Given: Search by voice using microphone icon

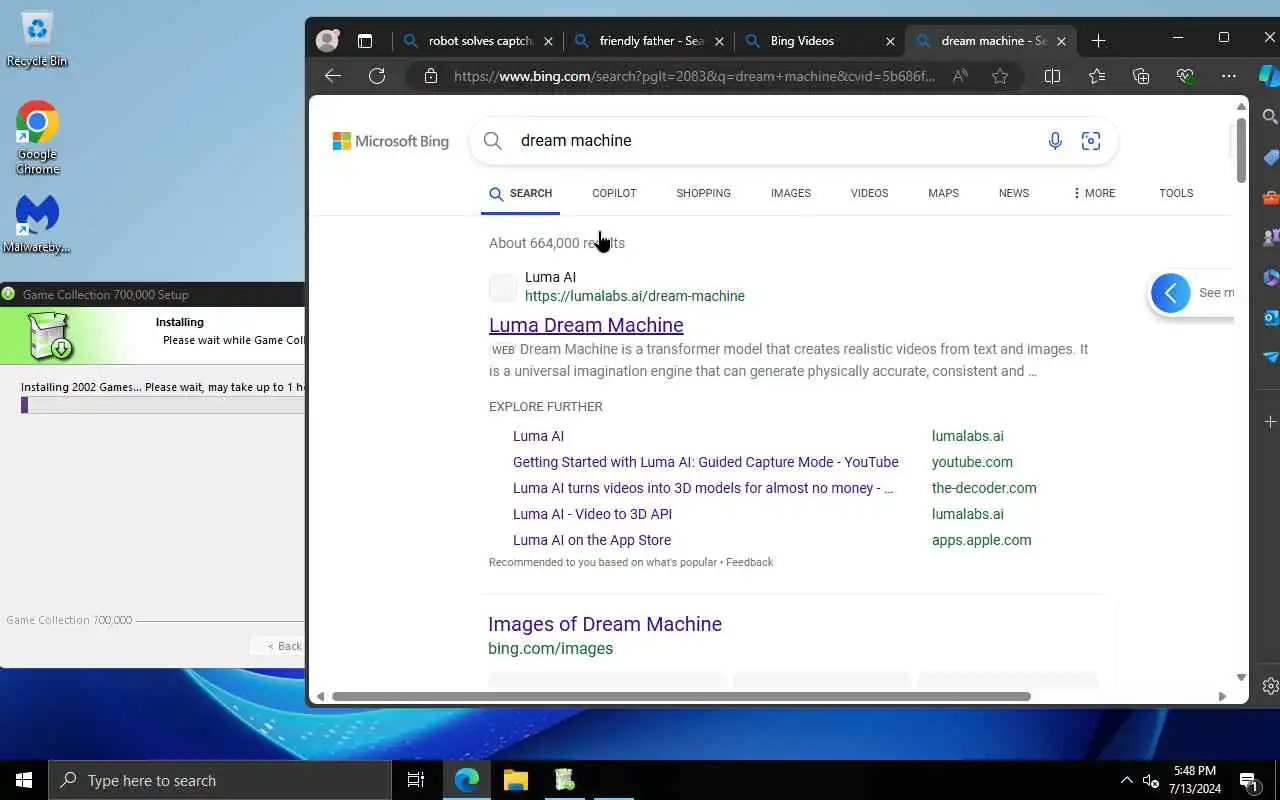Looking at the screenshot, I should pos(1055,141).
